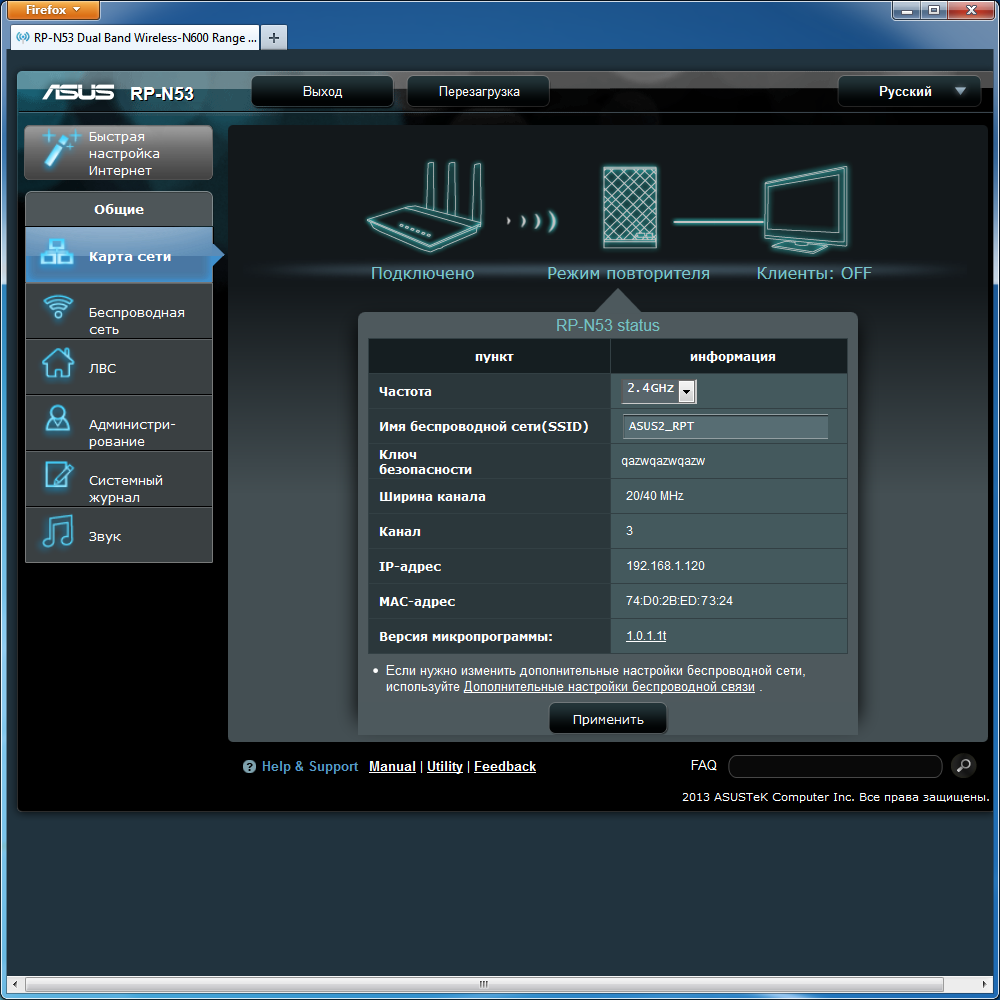Click the security key value qazwqazwqazw
1000x1000 pixels.
(x=663, y=461)
